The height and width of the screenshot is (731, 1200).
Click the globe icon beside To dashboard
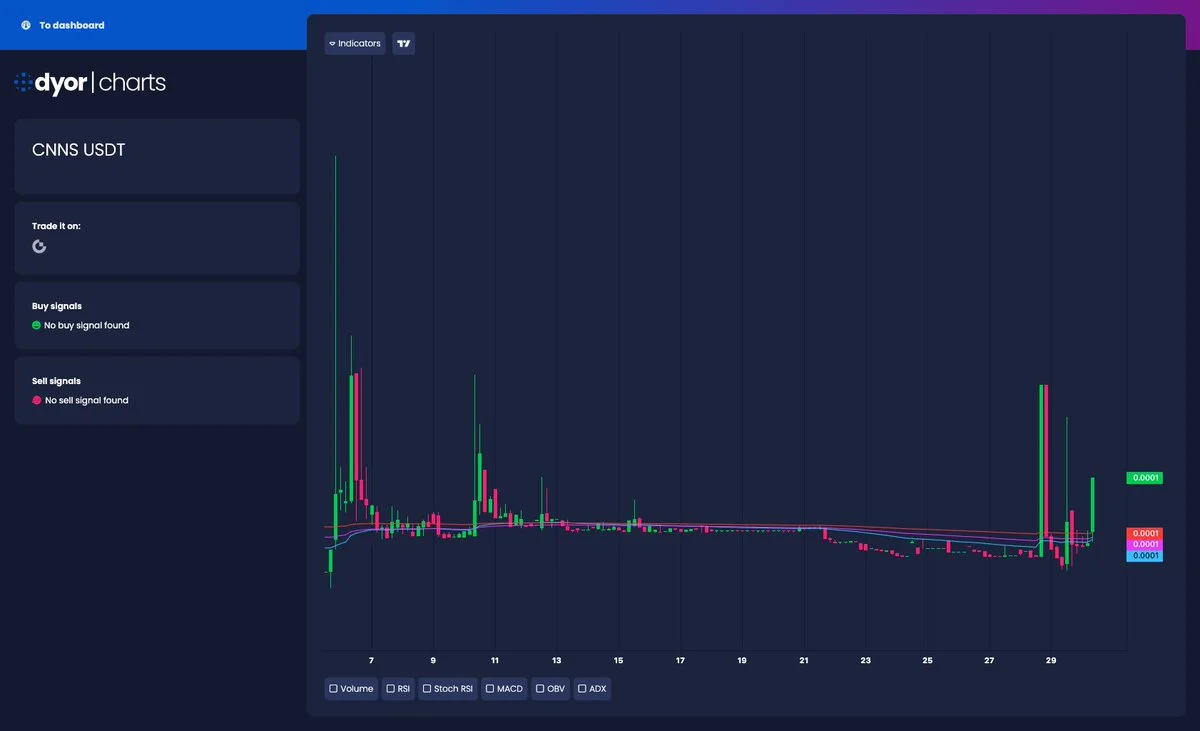(x=26, y=25)
